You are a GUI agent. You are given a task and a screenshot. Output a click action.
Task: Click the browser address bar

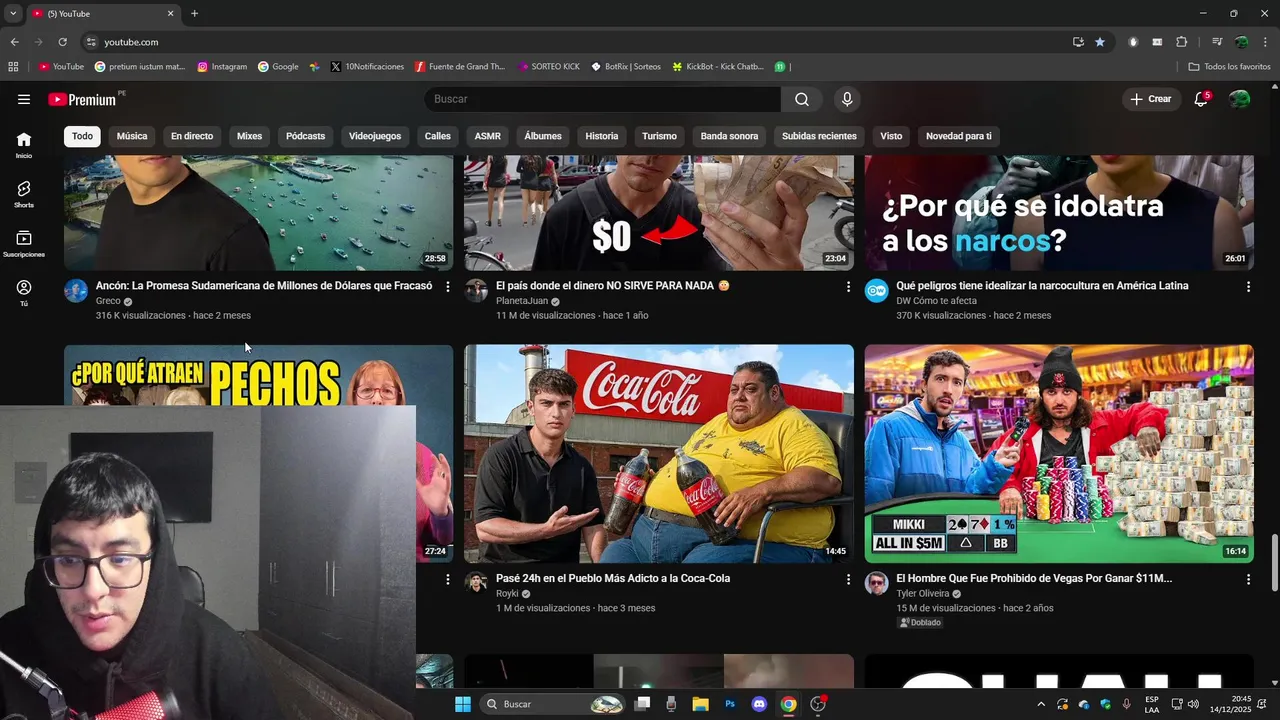(x=580, y=42)
